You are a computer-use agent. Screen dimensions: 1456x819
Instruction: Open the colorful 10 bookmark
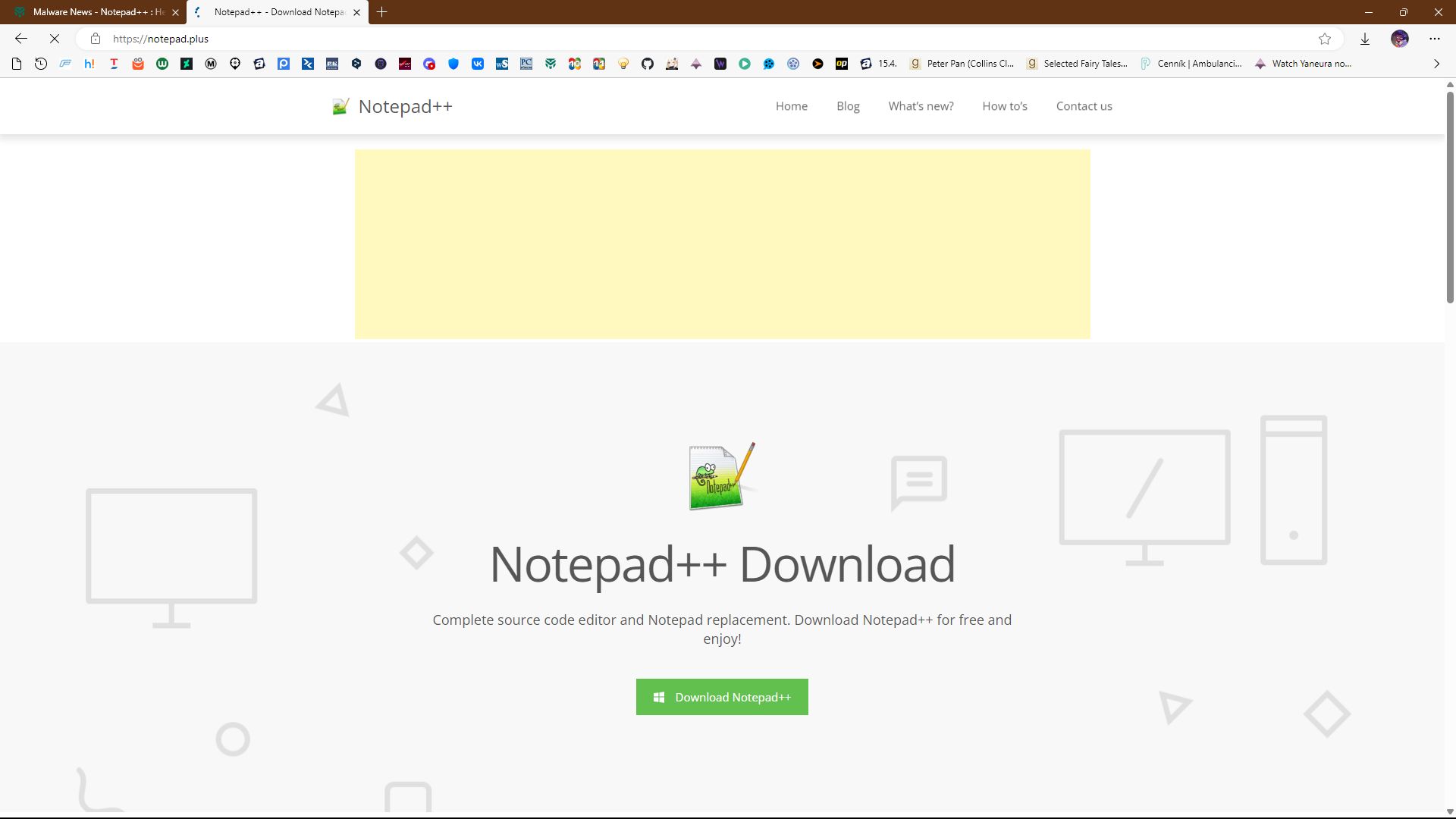tap(575, 64)
